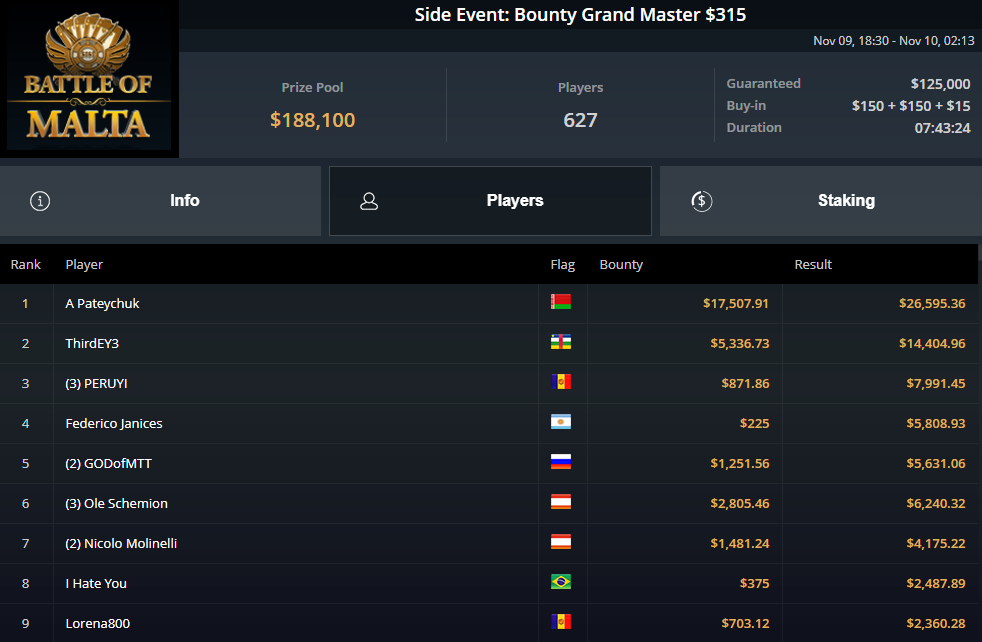Click GODofMTT's Russia flag icon

point(561,462)
